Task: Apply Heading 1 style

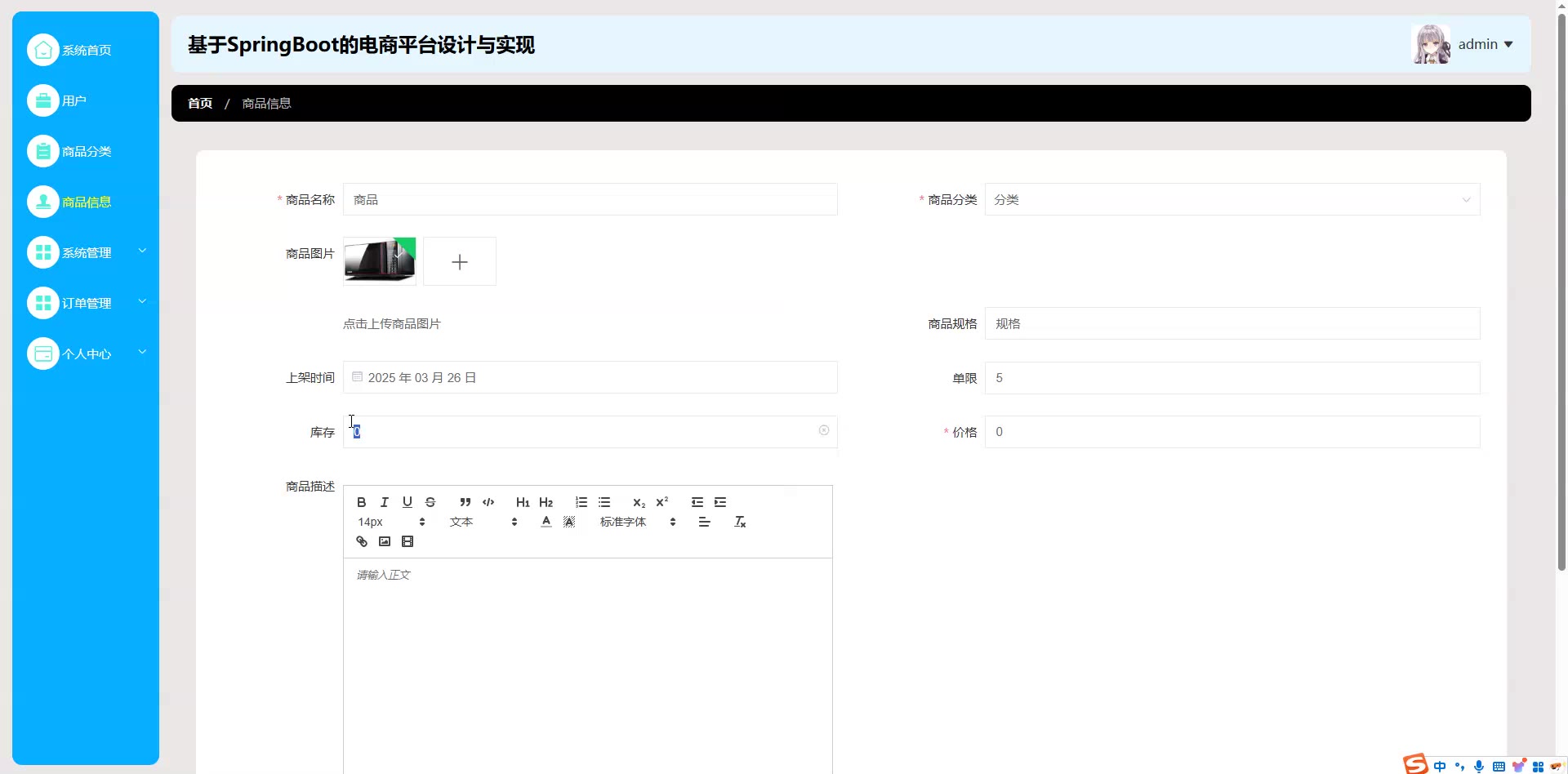Action: [x=523, y=502]
